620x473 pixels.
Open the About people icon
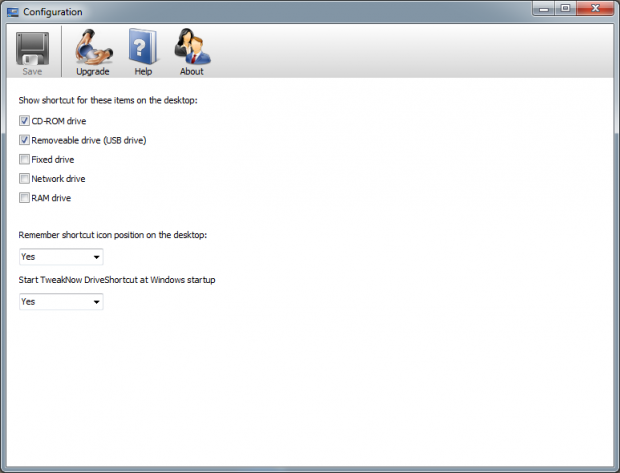[192, 47]
